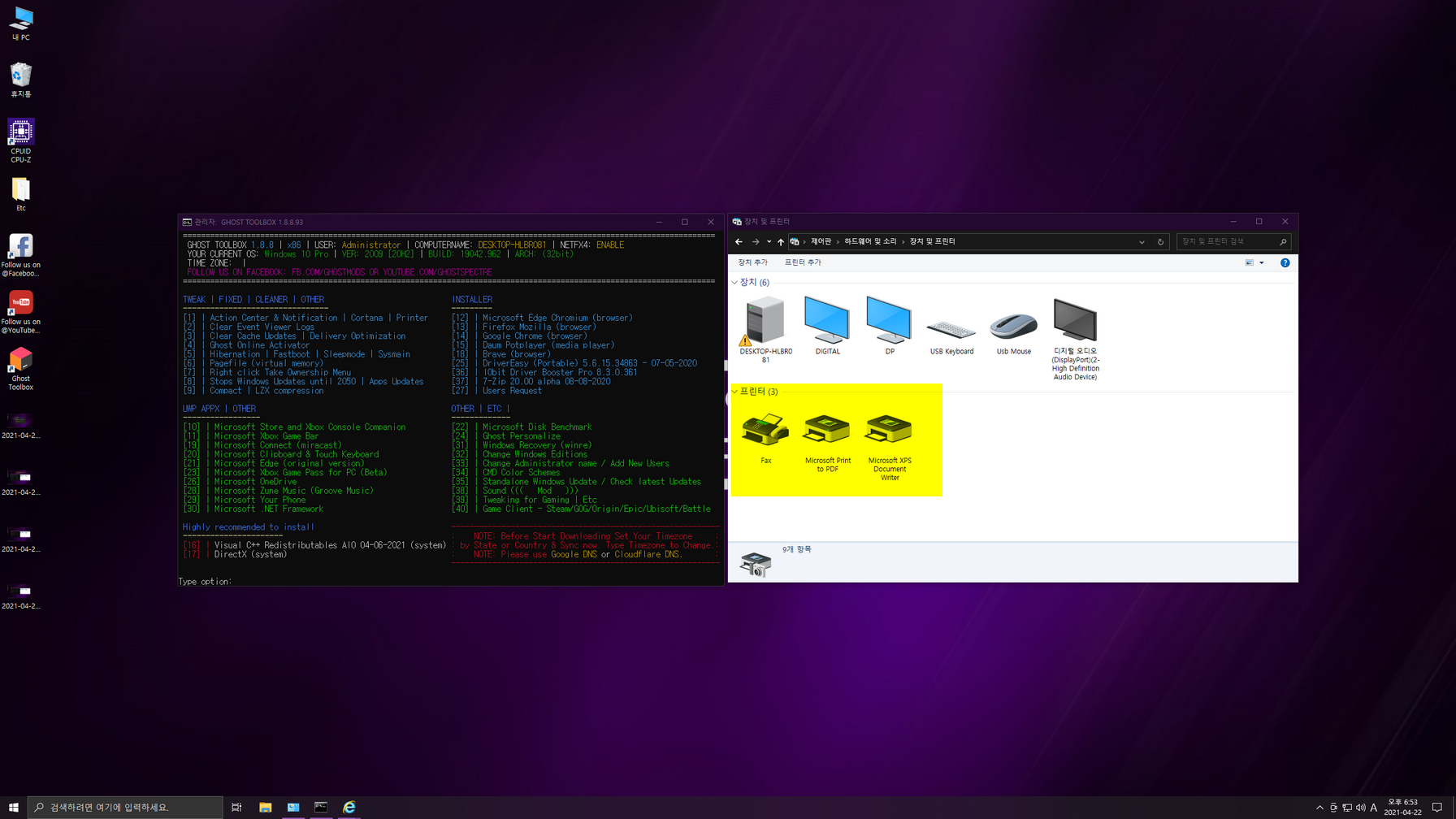Show hidden system tray icons
The image size is (1456, 819).
pos(1319,808)
